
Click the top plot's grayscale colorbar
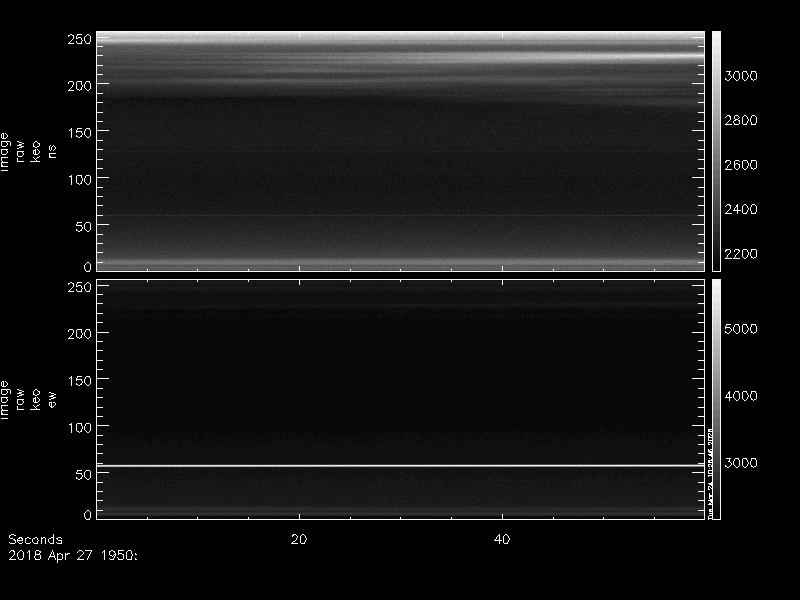coord(716,150)
